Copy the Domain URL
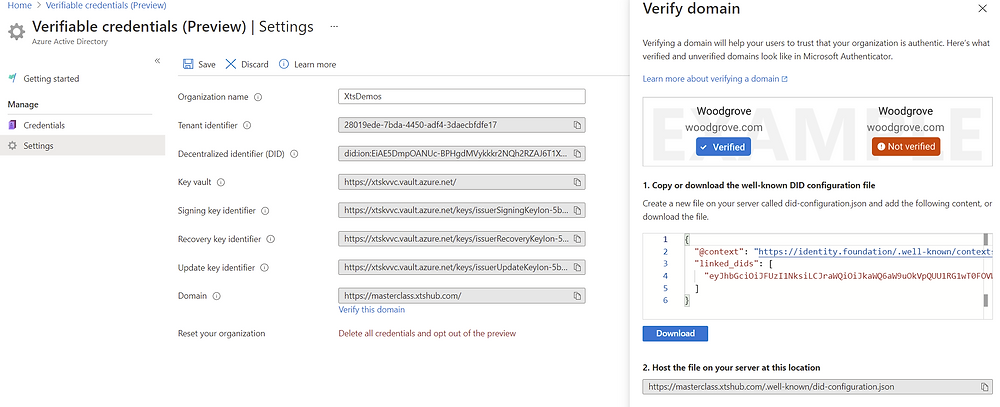 [577, 296]
